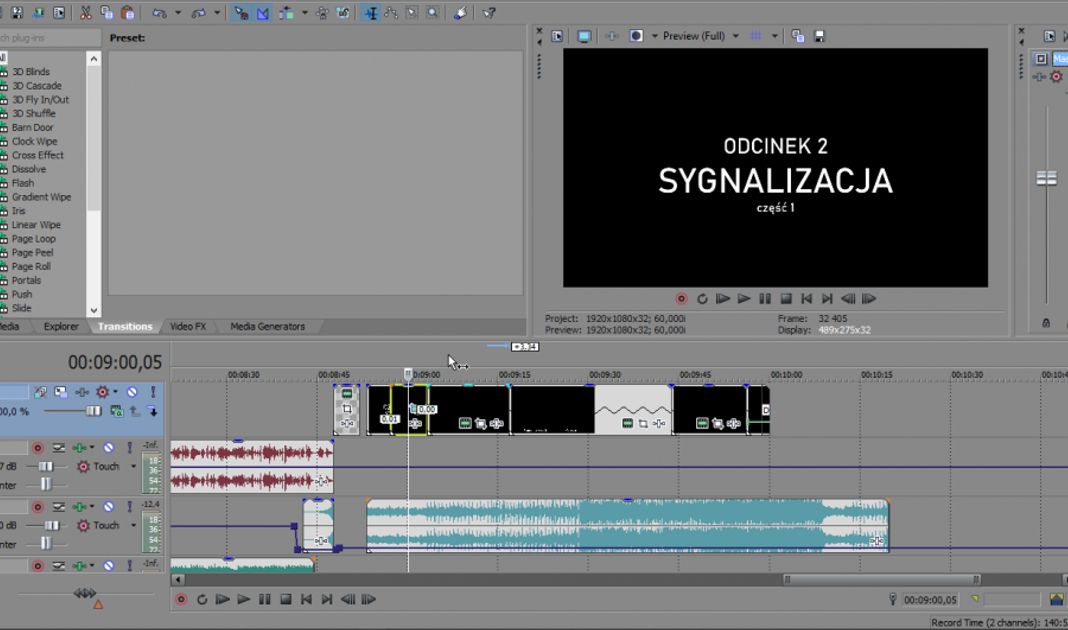Click the 00:09:30 mark on timeline ruler

click(605, 375)
